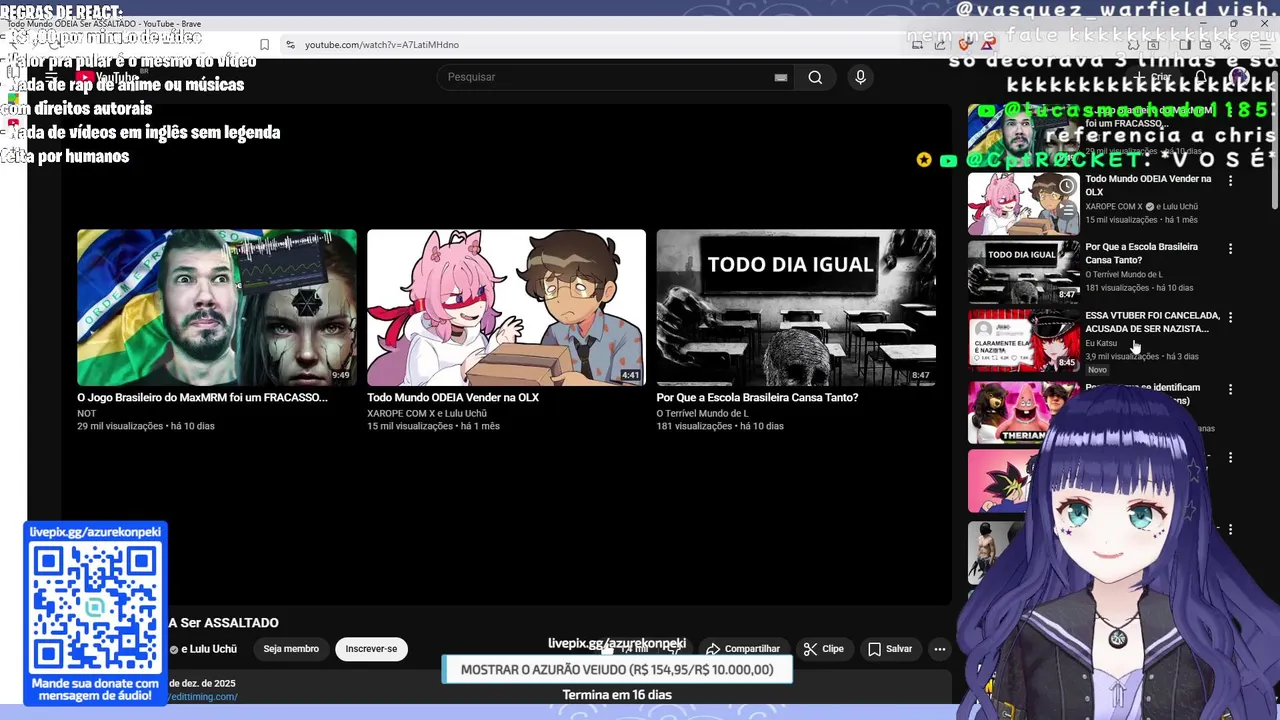The height and width of the screenshot is (720, 1280).
Task: Bookmark this page from the address bar
Action: (264, 44)
